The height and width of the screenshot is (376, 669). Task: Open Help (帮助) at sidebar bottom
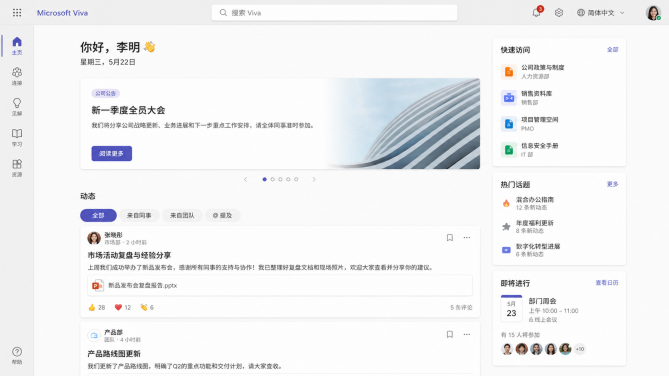pyautogui.click(x=17, y=356)
